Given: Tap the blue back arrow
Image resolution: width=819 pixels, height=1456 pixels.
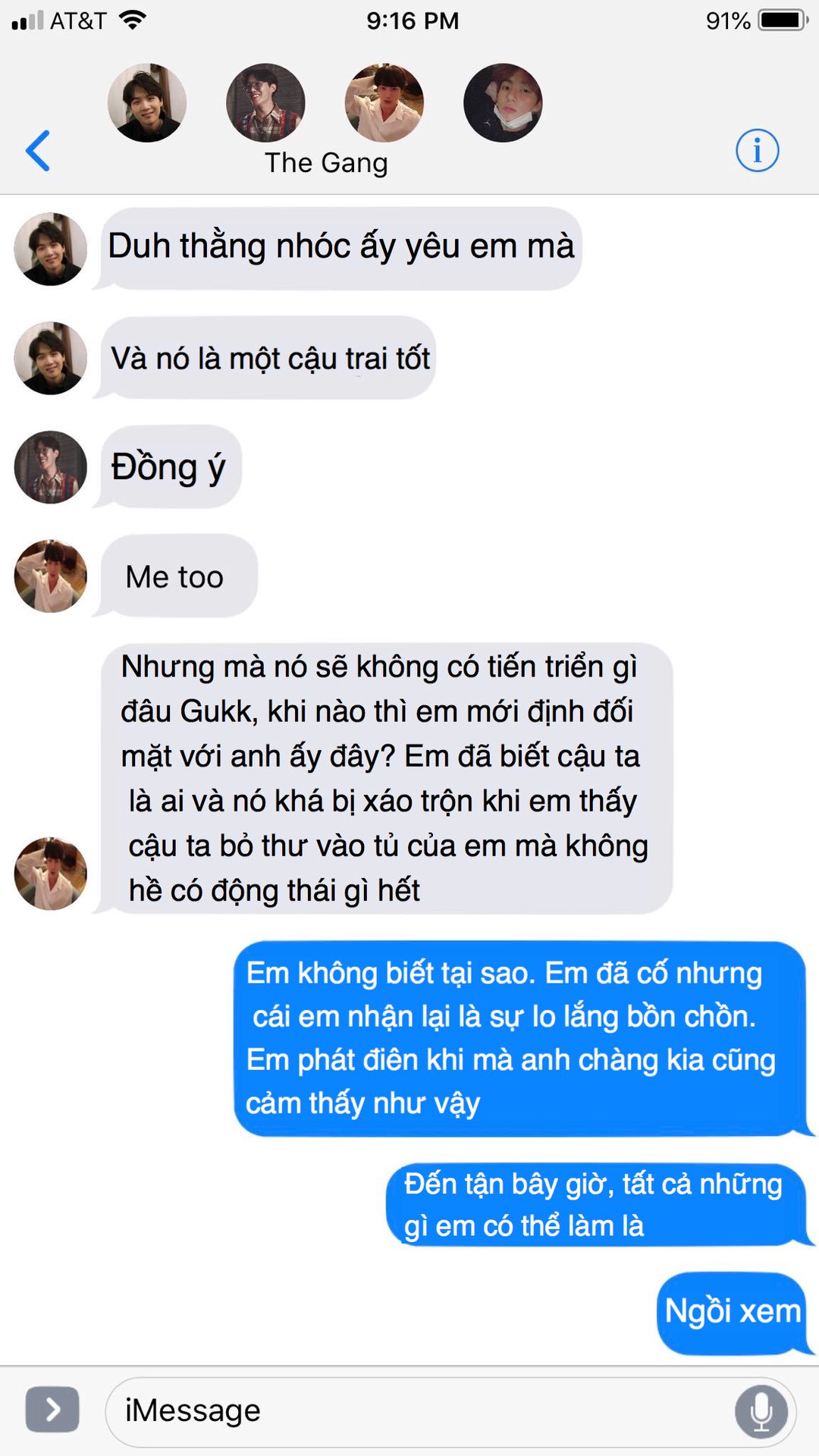Looking at the screenshot, I should pyautogui.click(x=38, y=151).
